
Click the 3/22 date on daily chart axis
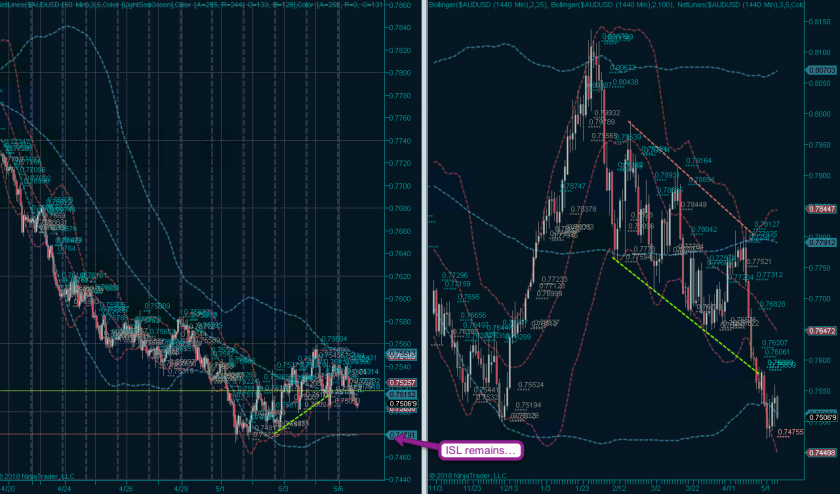pyautogui.click(x=692, y=489)
